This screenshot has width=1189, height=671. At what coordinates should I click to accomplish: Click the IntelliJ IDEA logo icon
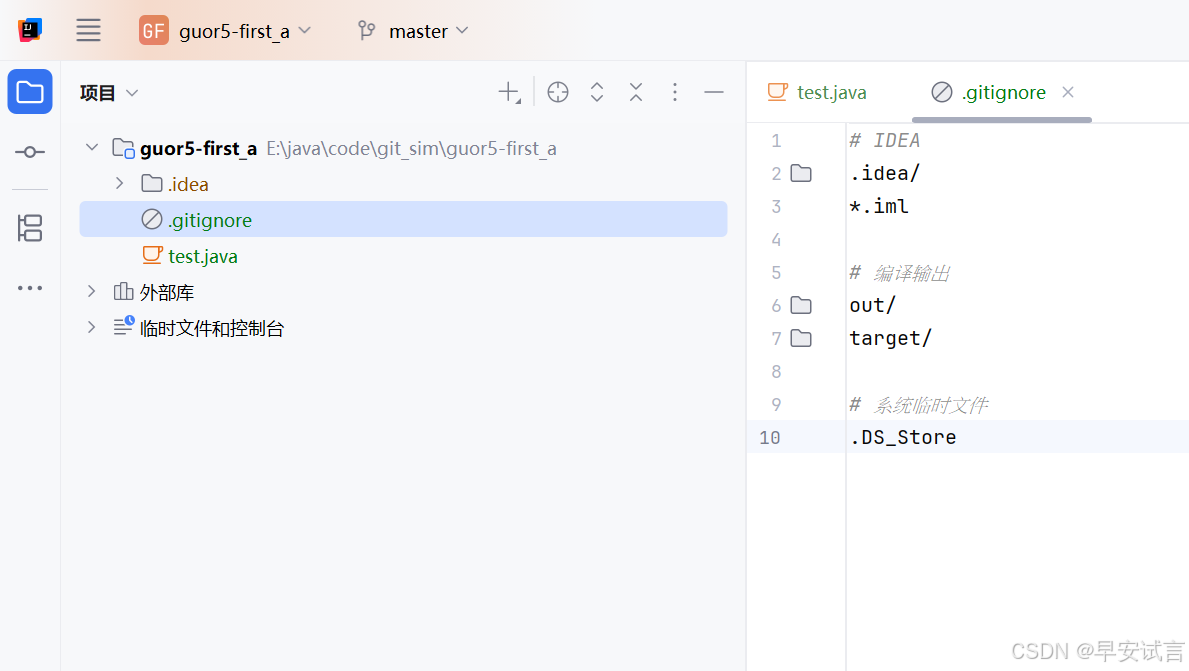(x=30, y=30)
